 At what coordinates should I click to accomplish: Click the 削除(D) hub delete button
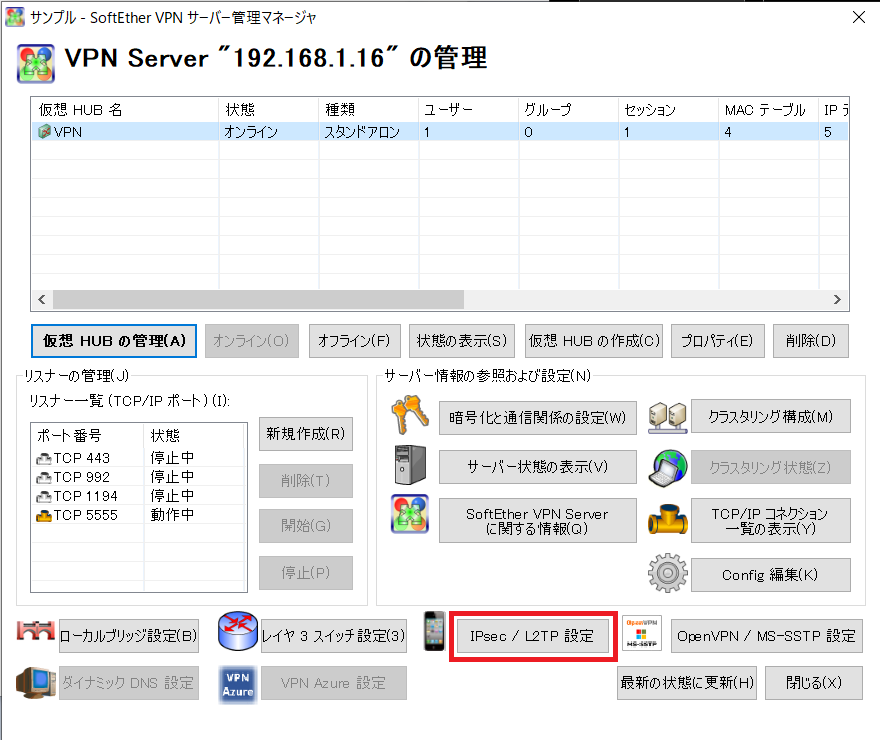pos(810,341)
